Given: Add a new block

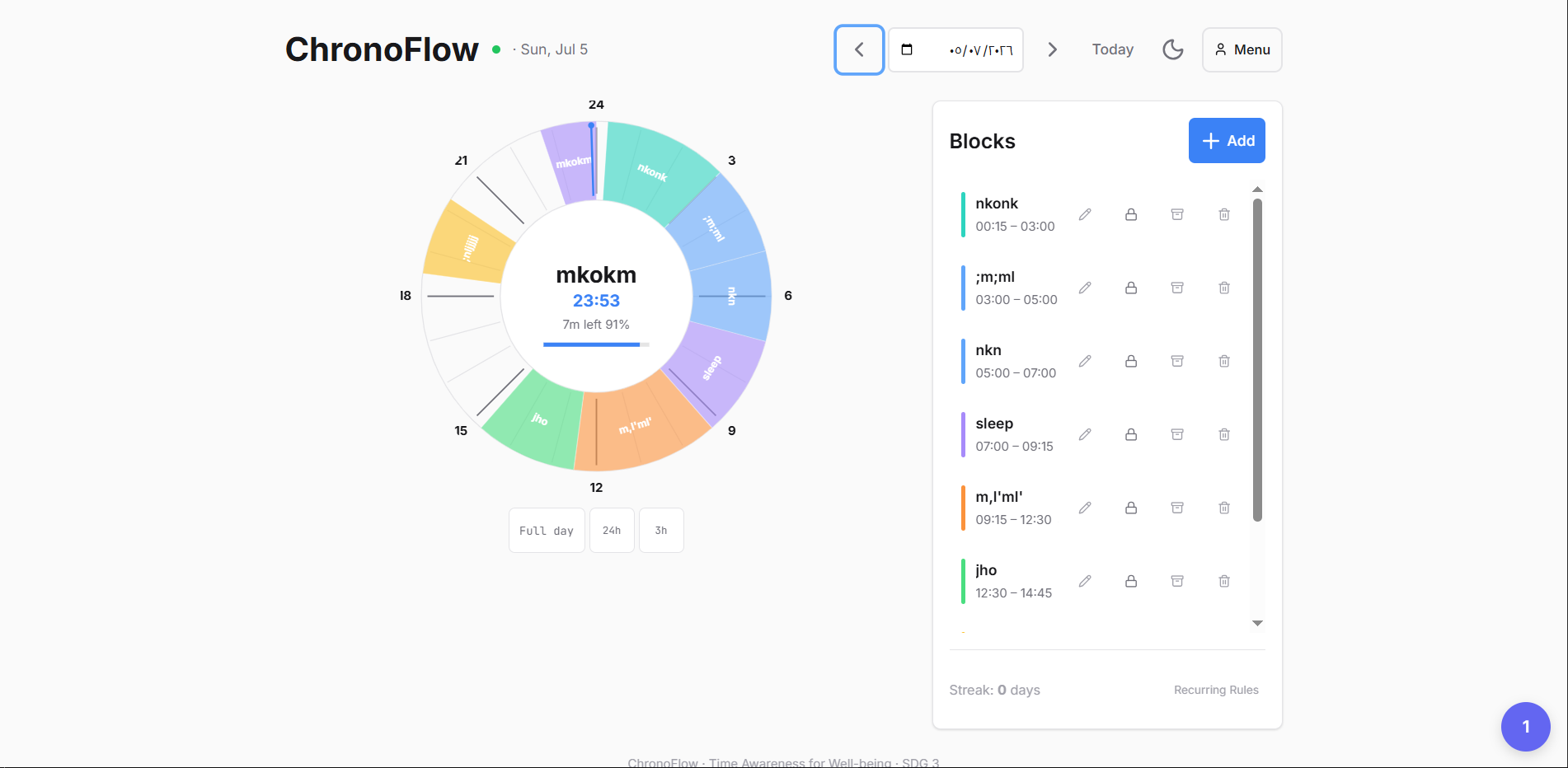Looking at the screenshot, I should point(1227,140).
